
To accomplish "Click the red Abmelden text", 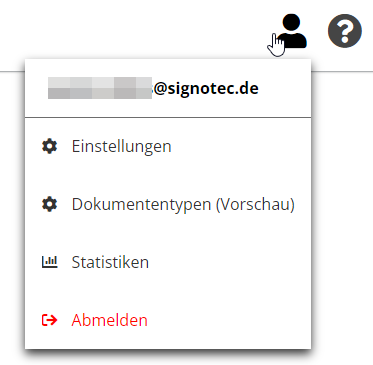I will coord(110,320).
